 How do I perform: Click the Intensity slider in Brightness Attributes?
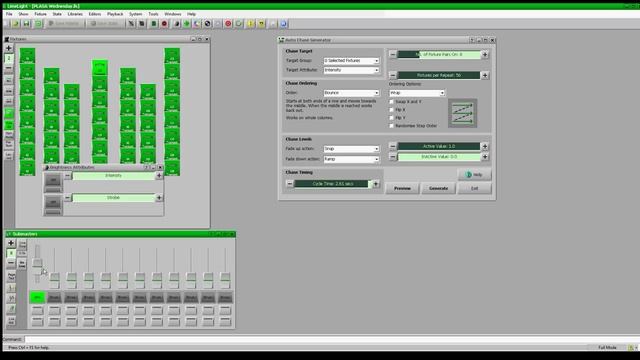pos(113,176)
